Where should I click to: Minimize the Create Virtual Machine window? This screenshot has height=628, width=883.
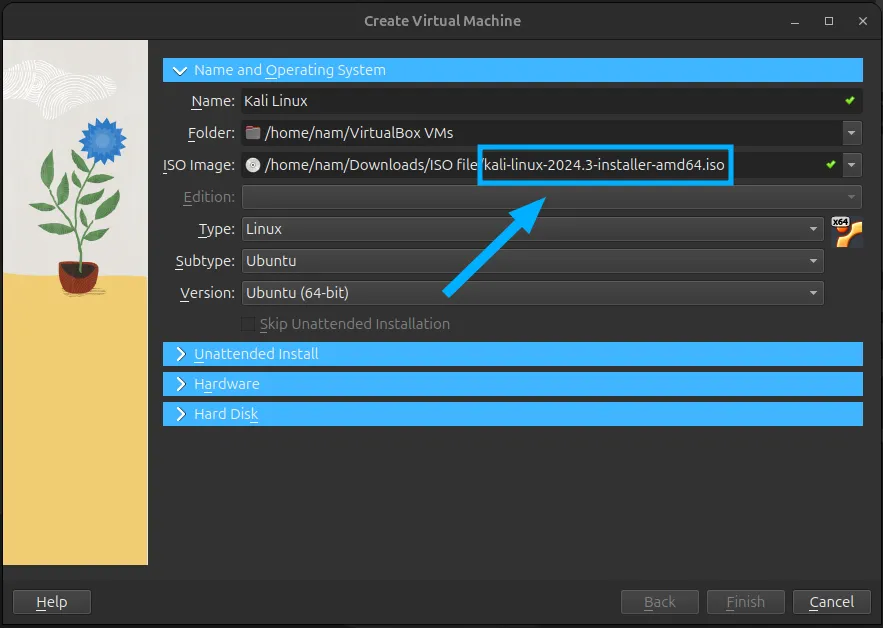[x=795, y=21]
